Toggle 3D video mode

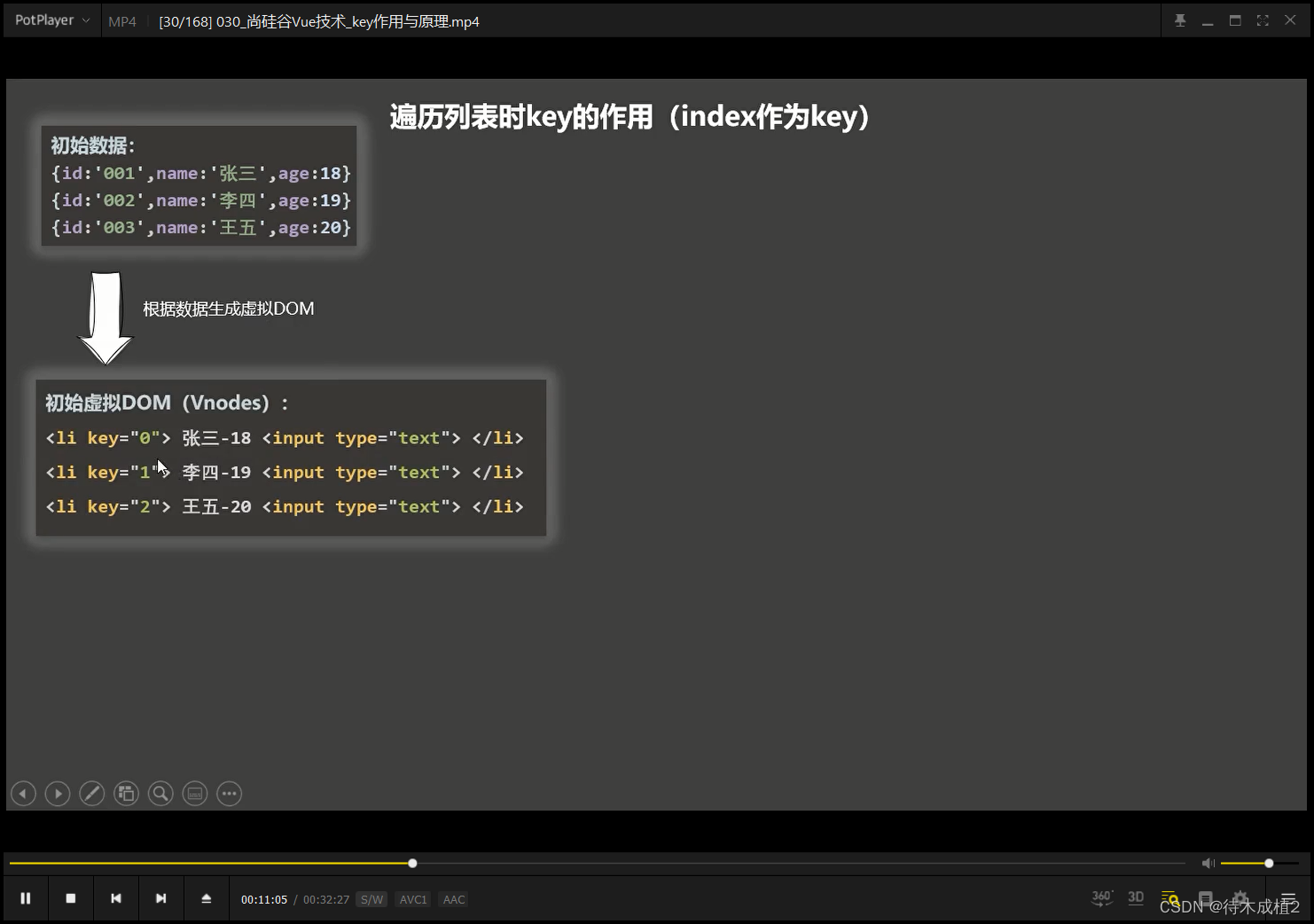pyautogui.click(x=1136, y=898)
